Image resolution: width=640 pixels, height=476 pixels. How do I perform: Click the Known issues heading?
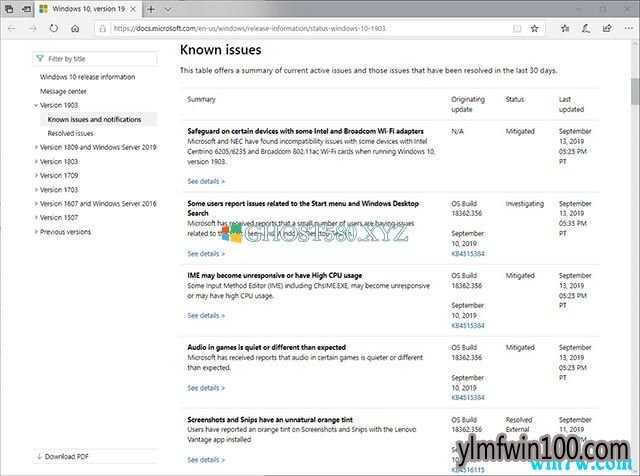click(220, 50)
